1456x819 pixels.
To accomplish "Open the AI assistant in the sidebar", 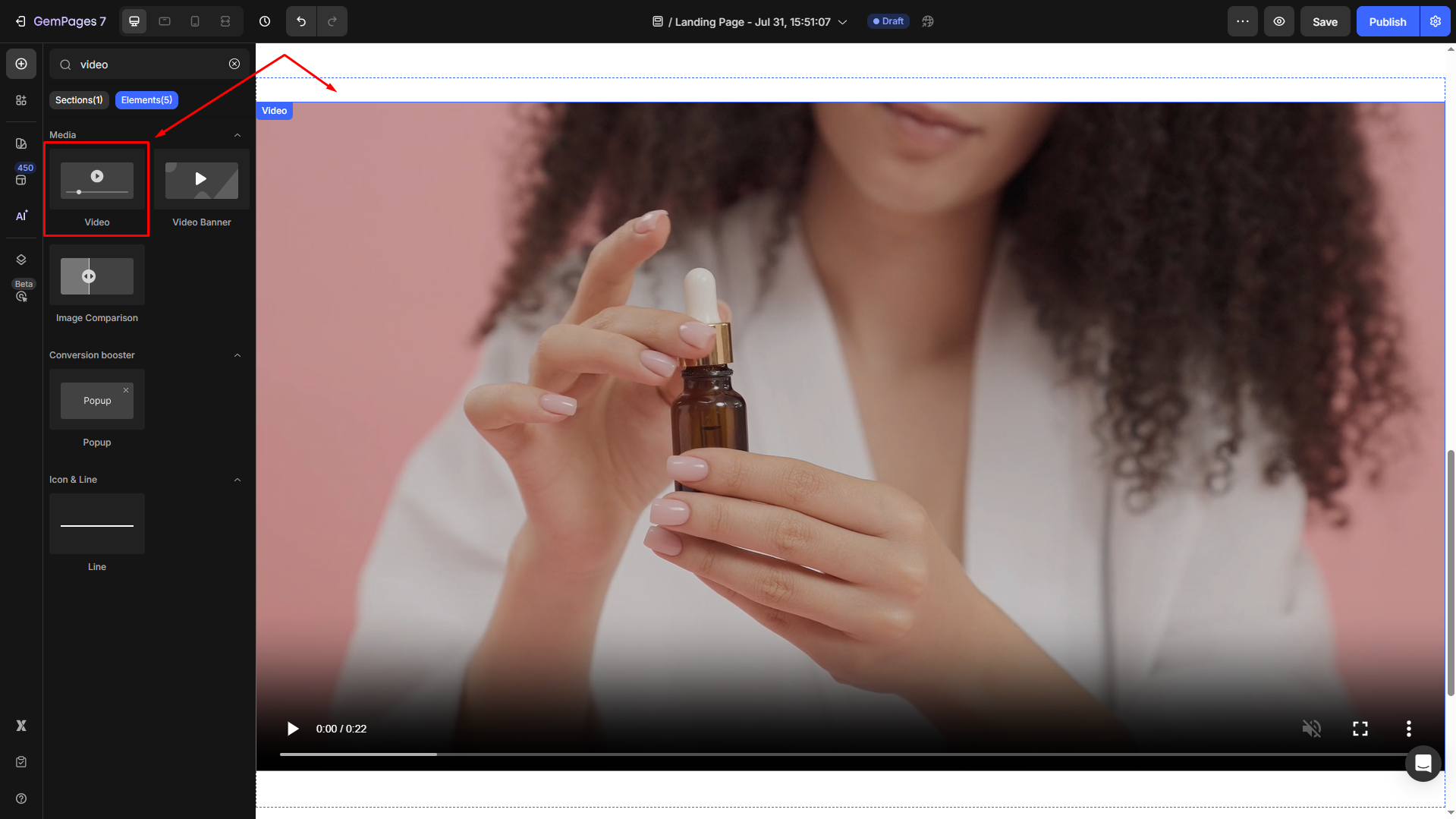I will point(21,216).
